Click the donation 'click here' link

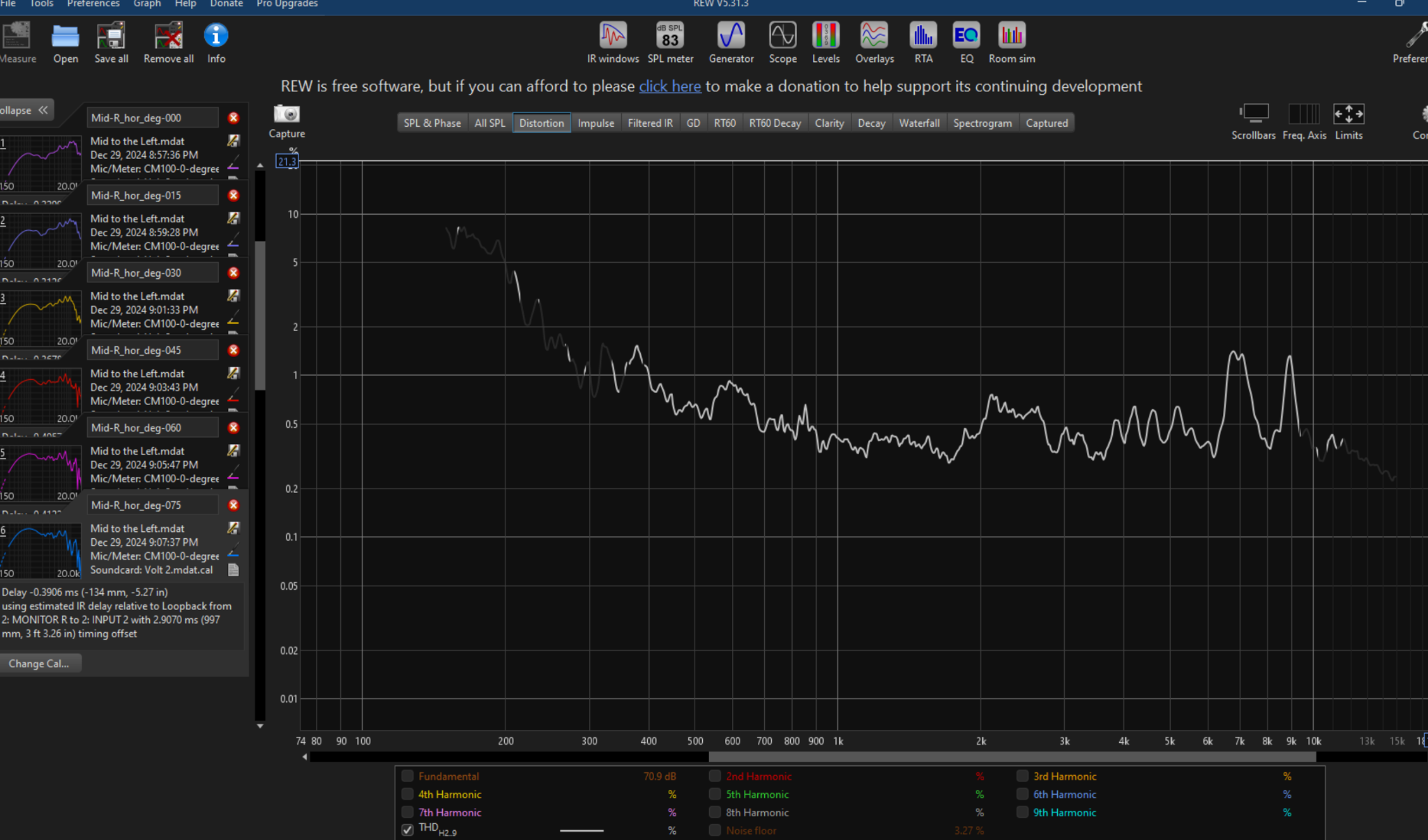pyautogui.click(x=669, y=86)
